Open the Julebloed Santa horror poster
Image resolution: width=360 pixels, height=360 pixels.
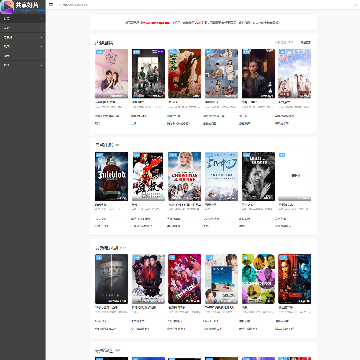tap(111, 176)
